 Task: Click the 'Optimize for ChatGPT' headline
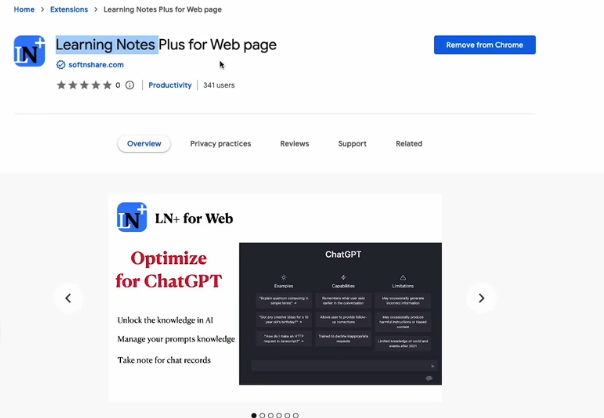tap(169, 269)
